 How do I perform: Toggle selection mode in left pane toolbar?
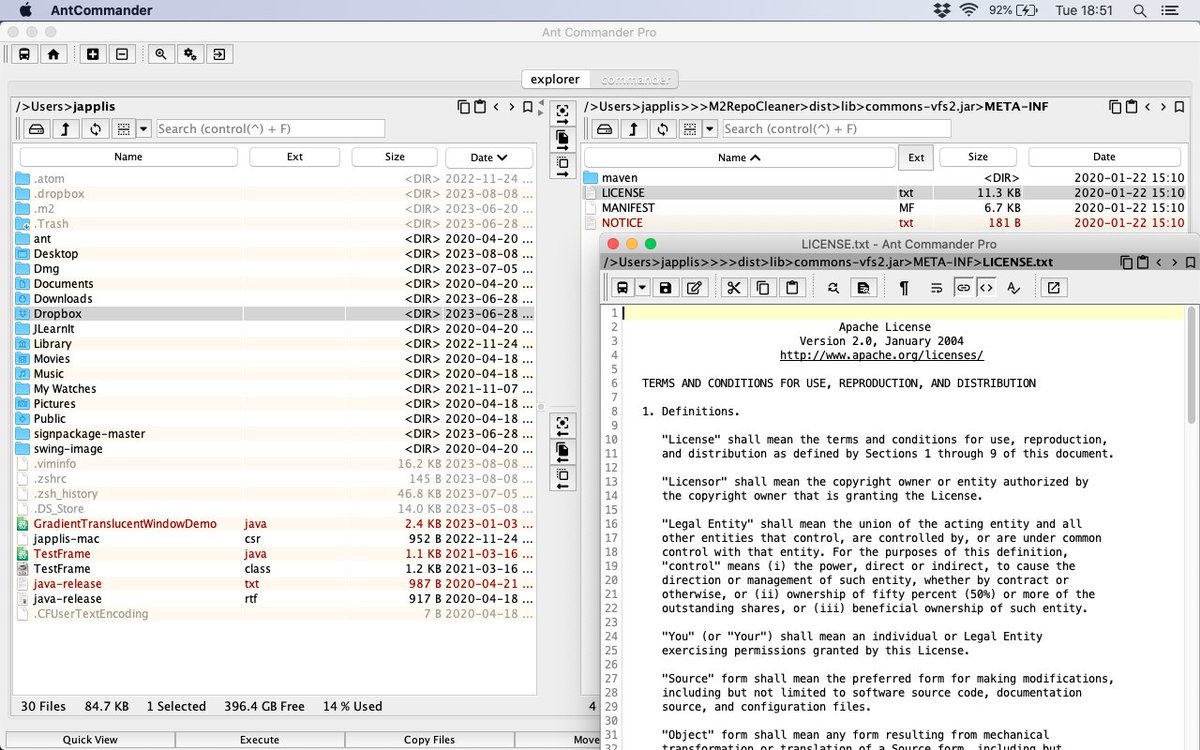pyautogui.click(x=123, y=129)
